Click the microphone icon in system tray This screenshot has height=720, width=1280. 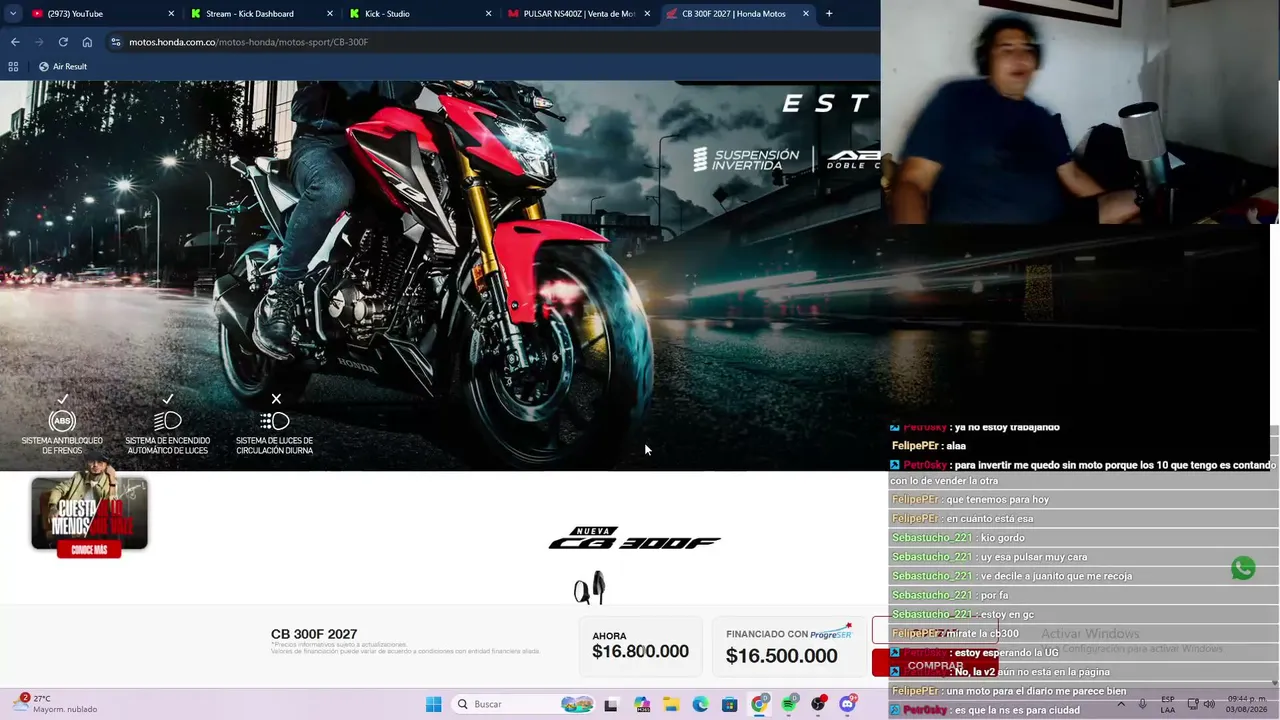1143,704
